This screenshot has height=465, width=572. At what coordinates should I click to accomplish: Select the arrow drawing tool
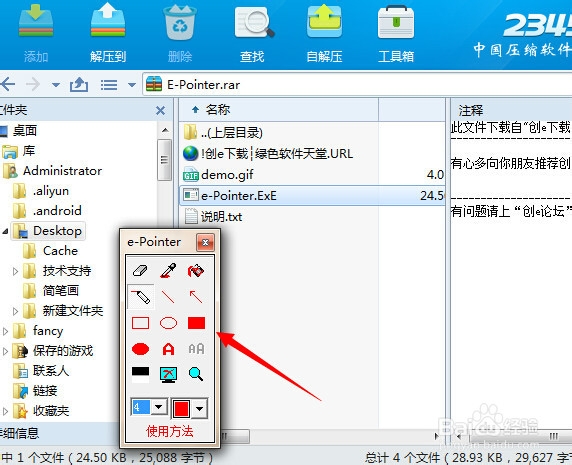point(196,297)
